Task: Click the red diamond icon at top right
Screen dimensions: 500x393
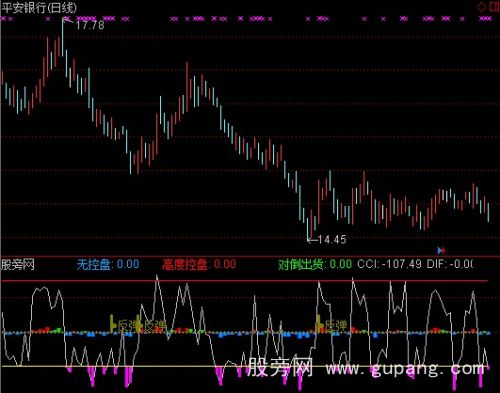Action: (x=481, y=7)
